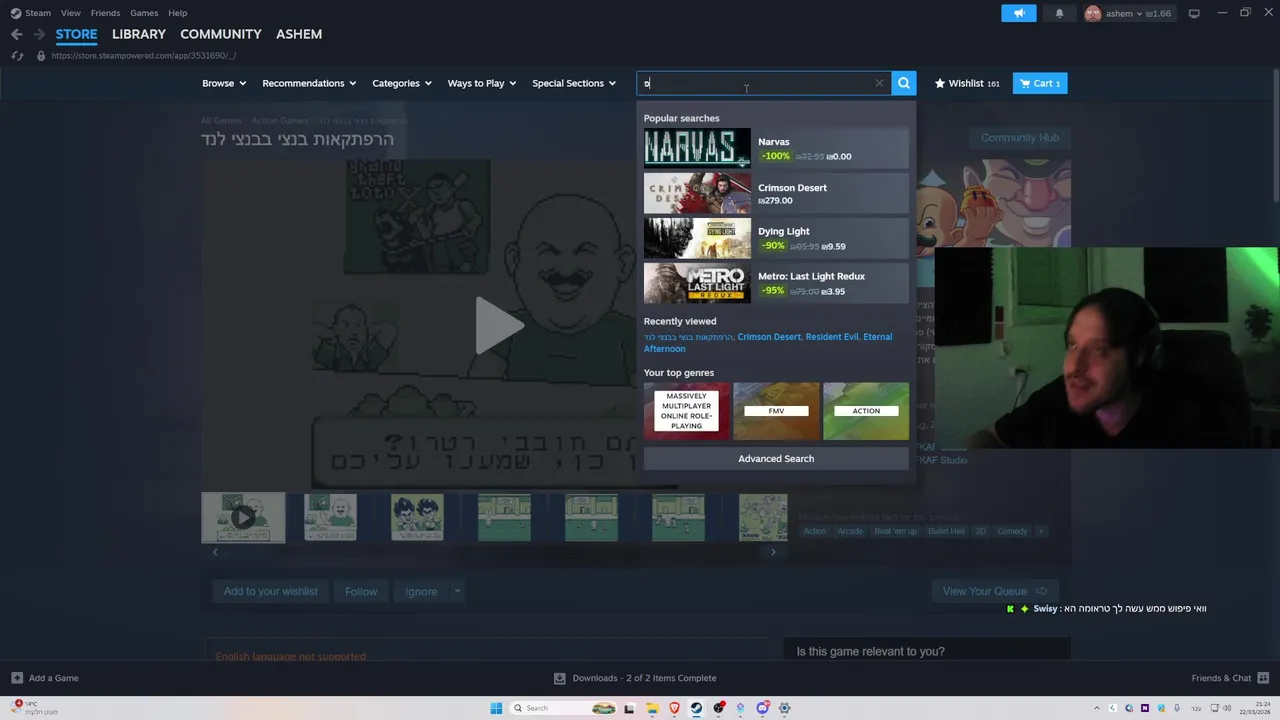This screenshot has width=1280, height=720.
Task: Open the Games menu
Action: coord(144,13)
